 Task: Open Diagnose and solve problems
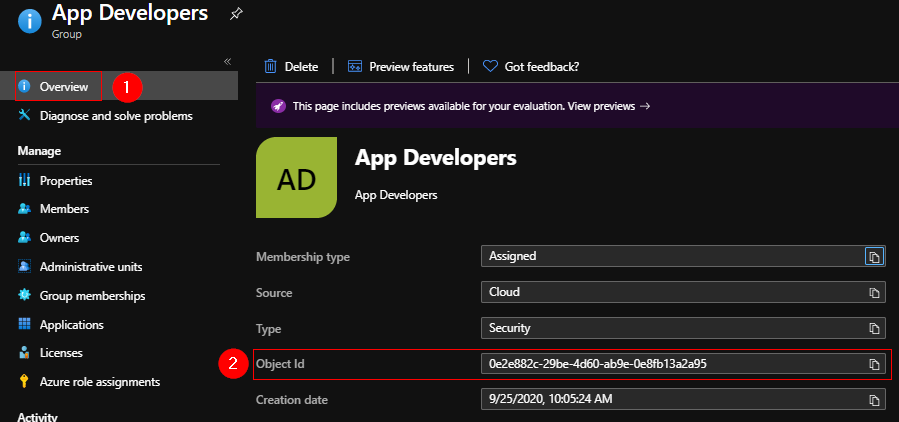116,116
